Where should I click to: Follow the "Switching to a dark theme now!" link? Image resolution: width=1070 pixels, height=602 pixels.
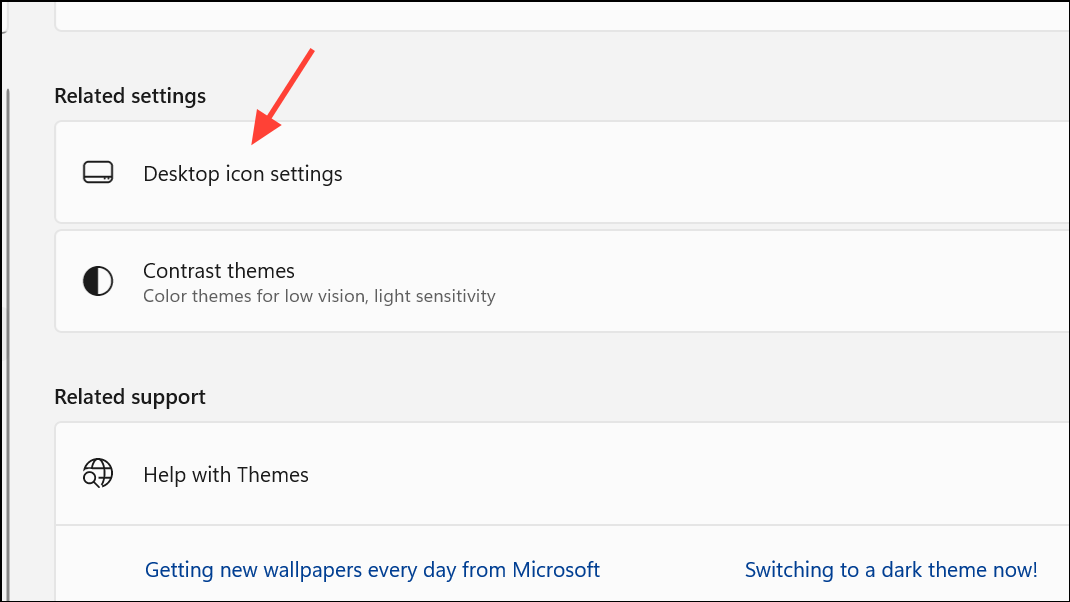[890, 570]
